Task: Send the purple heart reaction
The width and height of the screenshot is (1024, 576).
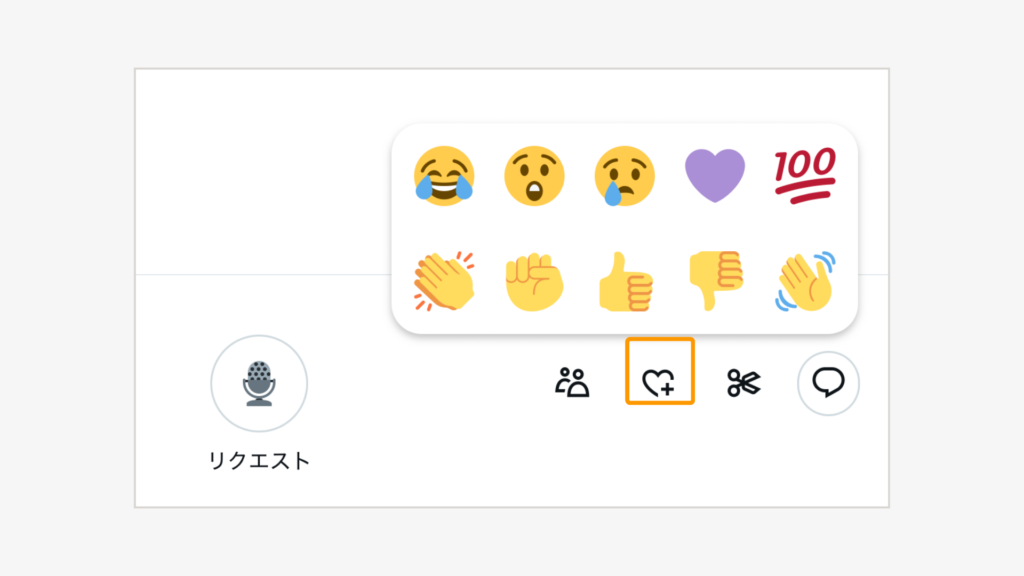Action: click(715, 175)
